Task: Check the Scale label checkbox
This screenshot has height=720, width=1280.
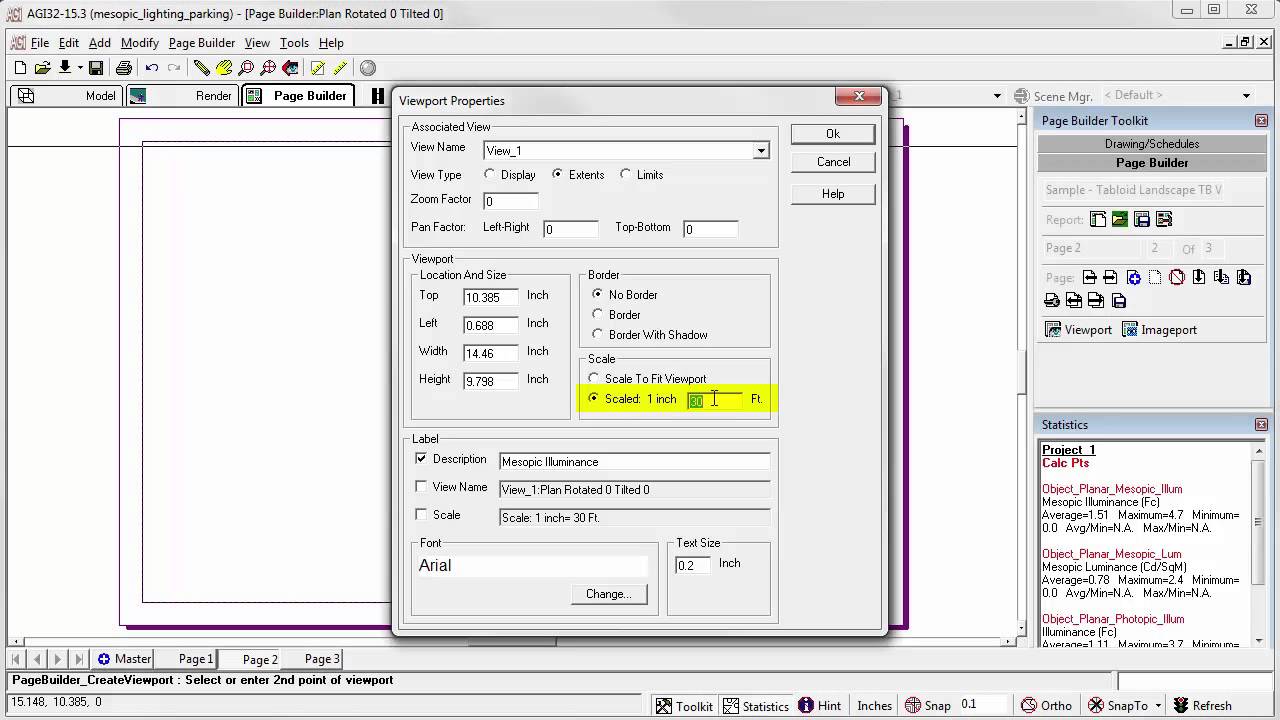Action: 421,514
